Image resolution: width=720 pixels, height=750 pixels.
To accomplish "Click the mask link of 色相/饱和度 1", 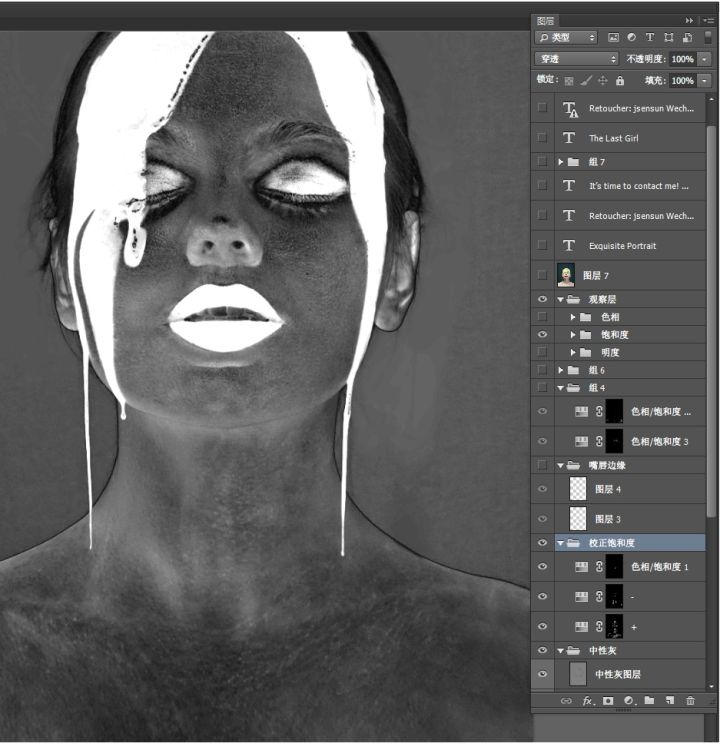I will coord(599,567).
